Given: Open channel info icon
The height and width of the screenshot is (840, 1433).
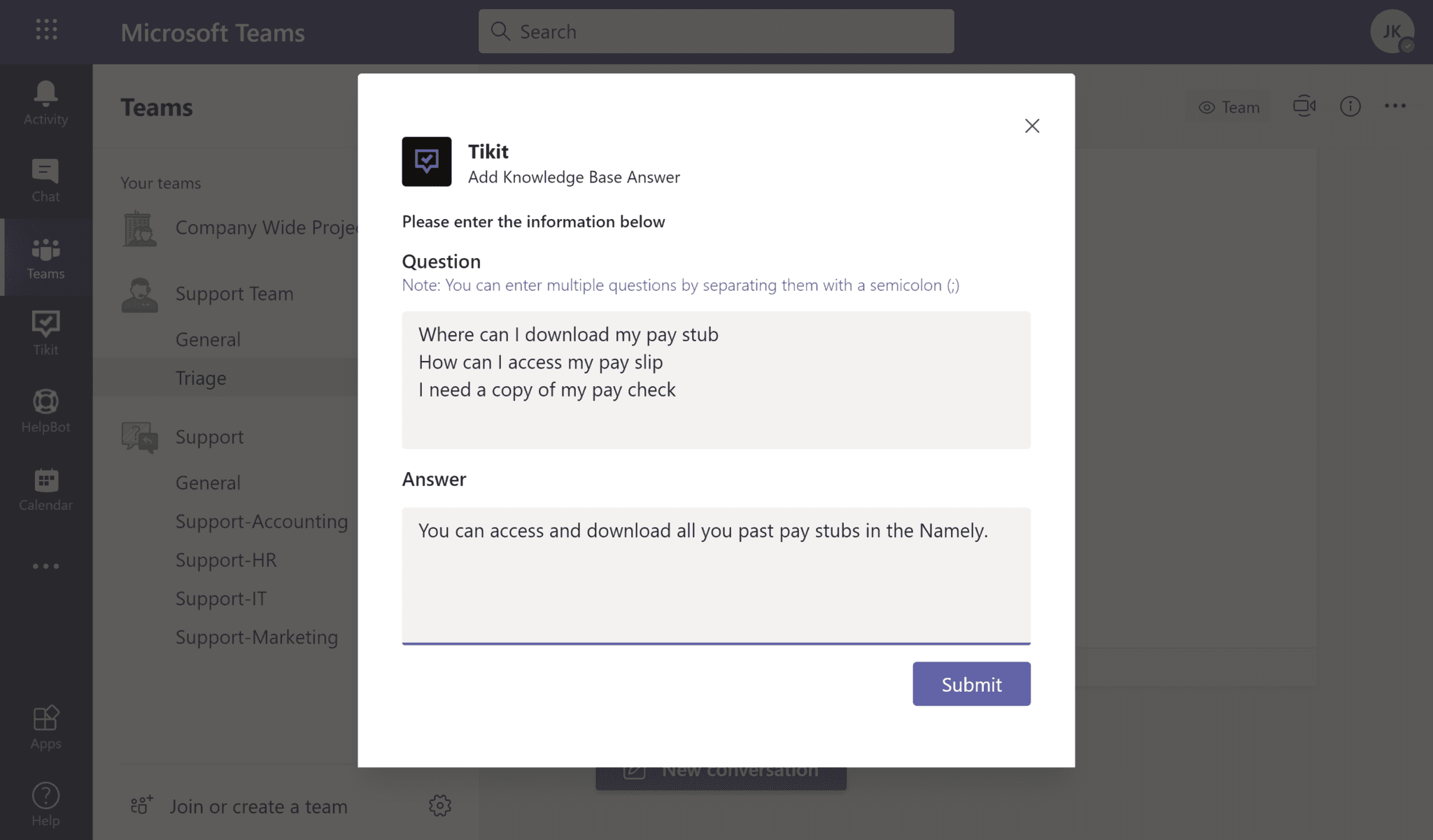Looking at the screenshot, I should pyautogui.click(x=1350, y=106).
